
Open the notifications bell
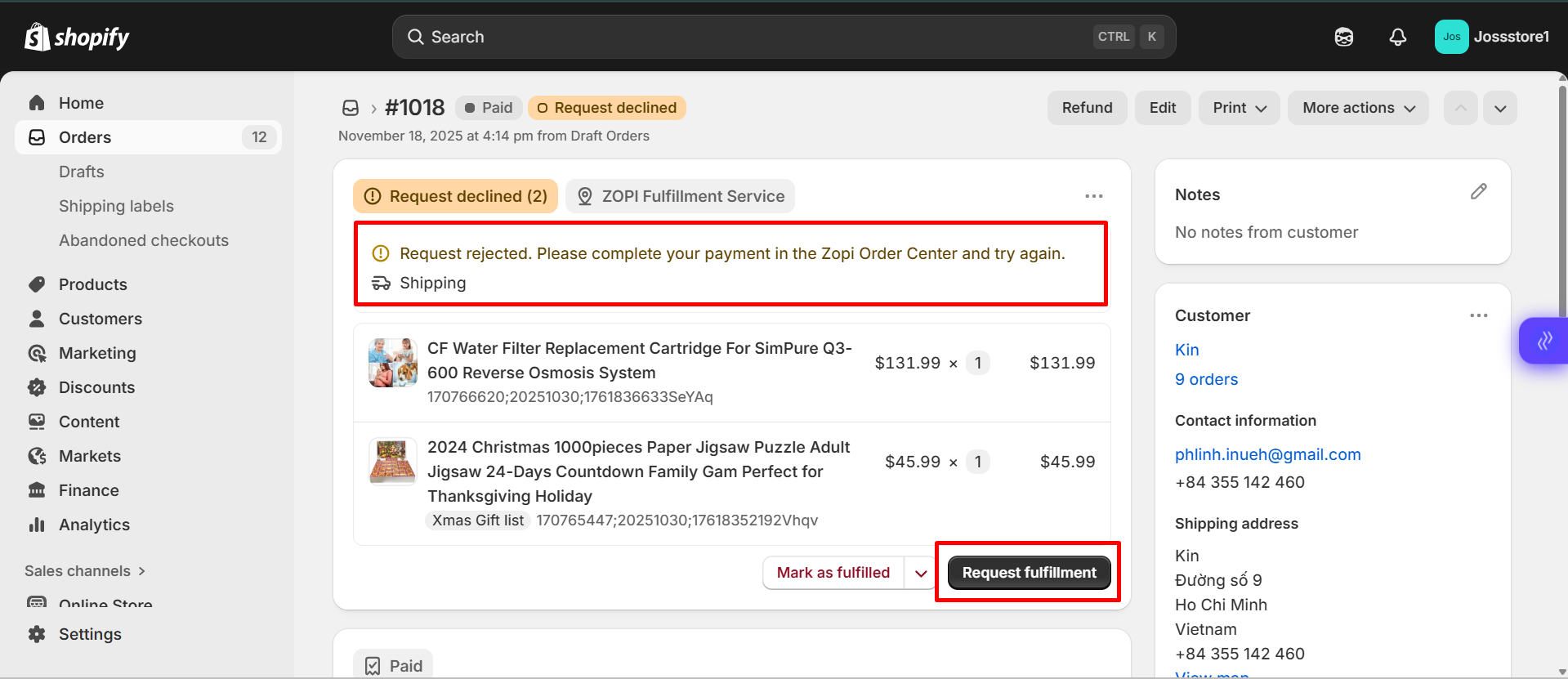tap(1397, 37)
